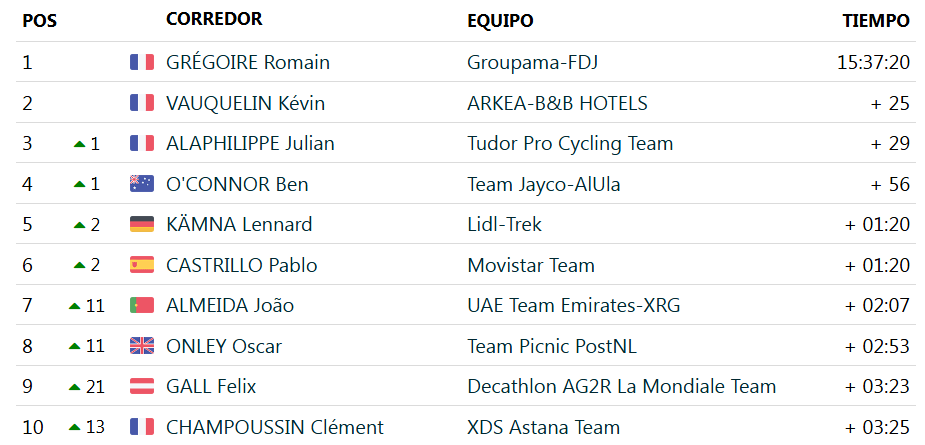The width and height of the screenshot is (925, 445).
Task: Click the Australian flag next to O'CONNOR Ben
Action: tap(142, 184)
